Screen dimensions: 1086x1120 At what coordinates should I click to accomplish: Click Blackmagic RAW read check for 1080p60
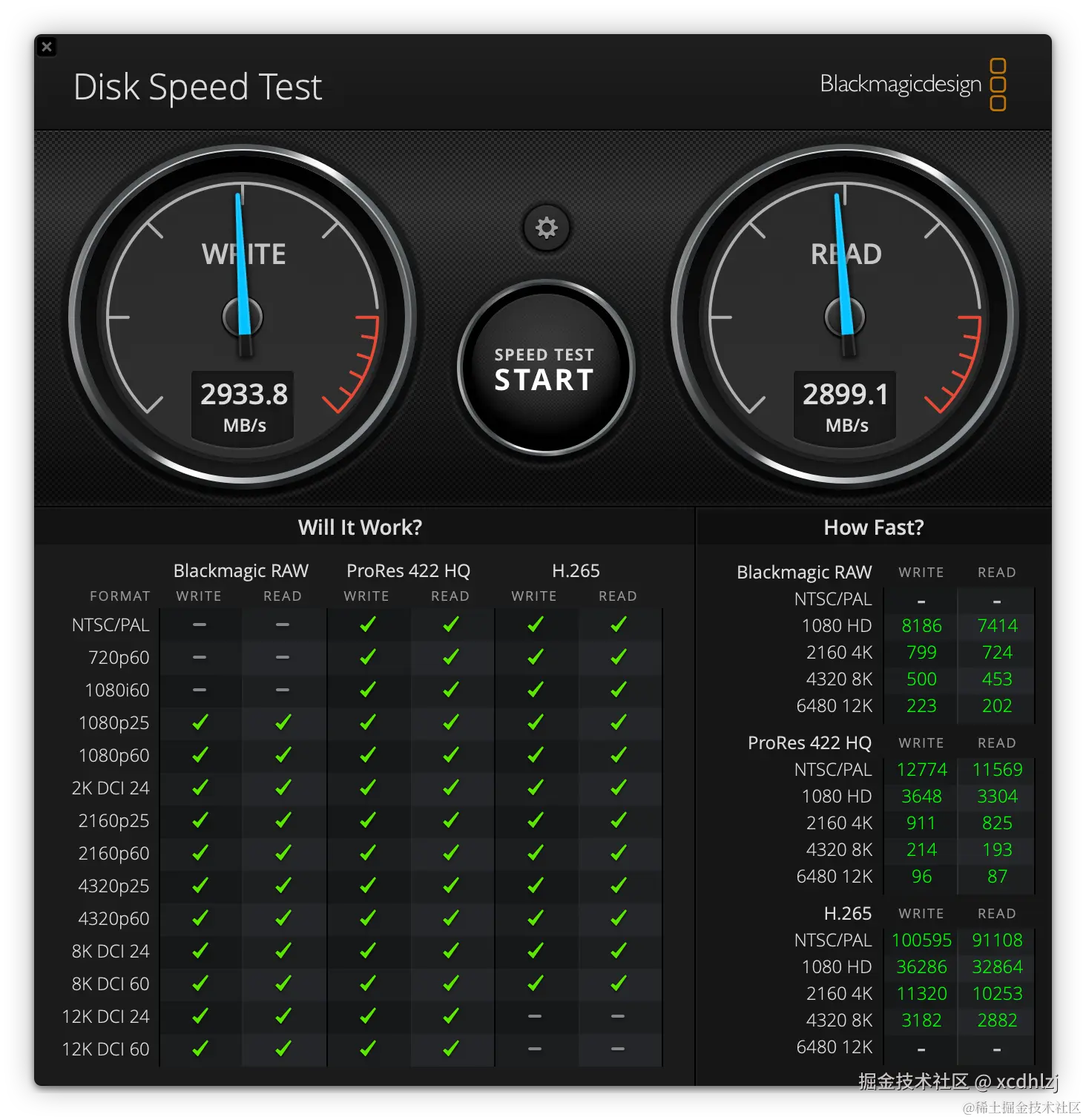click(283, 755)
